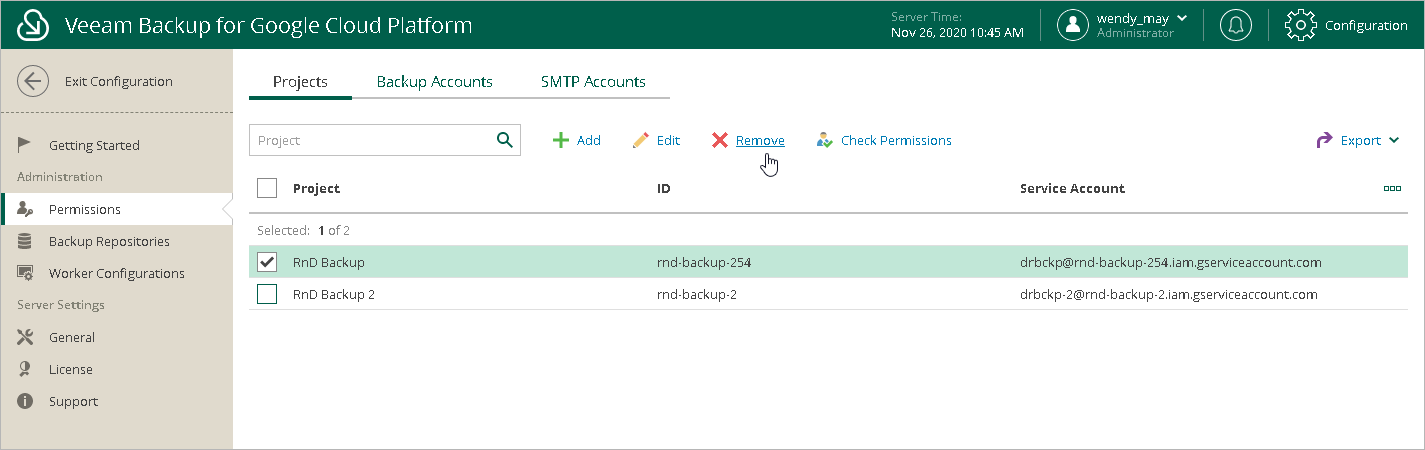Uncheck the RnD Backup project checkbox
The image size is (1425, 450).
tap(267, 263)
